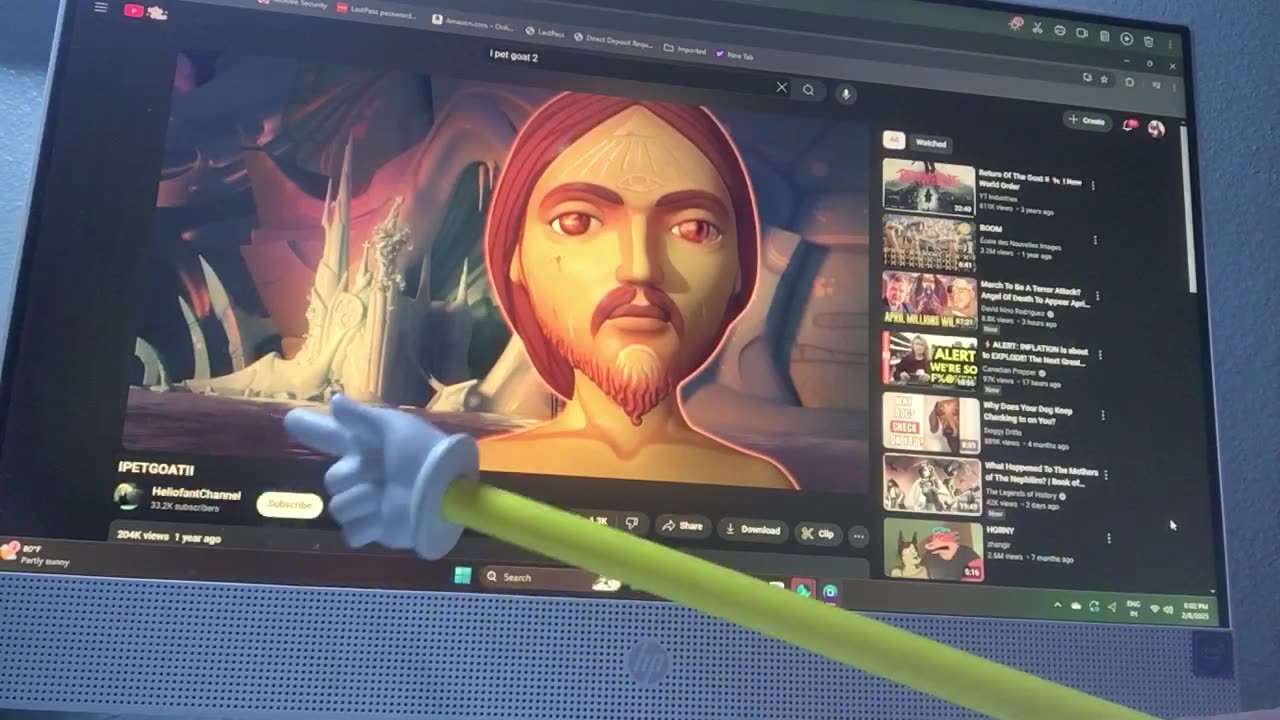Open HeliofantChannel channel name link
Viewport: 1280px width, 720px height.
(x=196, y=493)
